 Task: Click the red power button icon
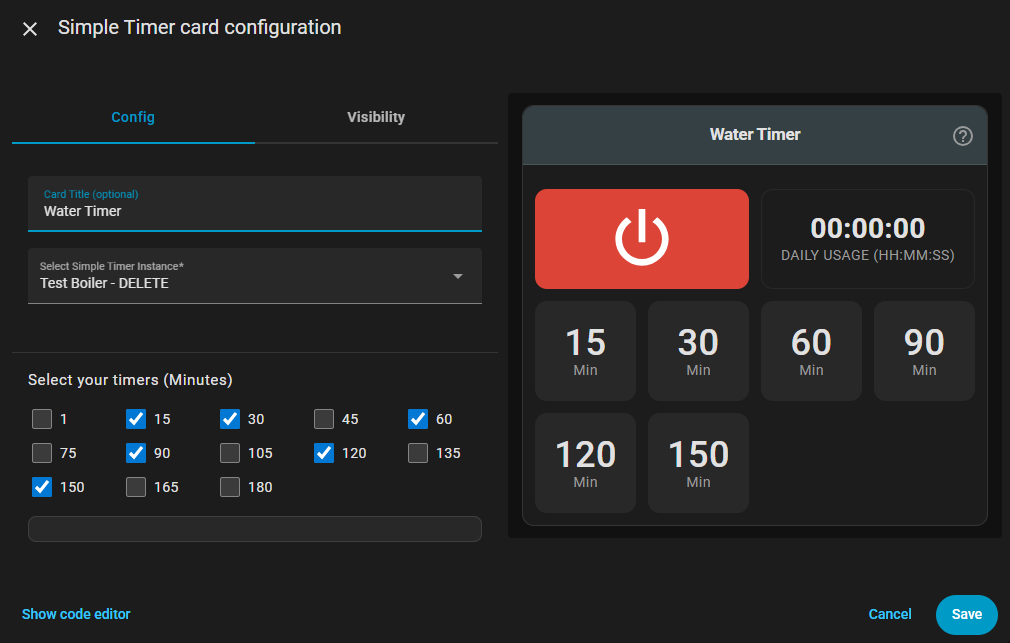pyautogui.click(x=641, y=239)
